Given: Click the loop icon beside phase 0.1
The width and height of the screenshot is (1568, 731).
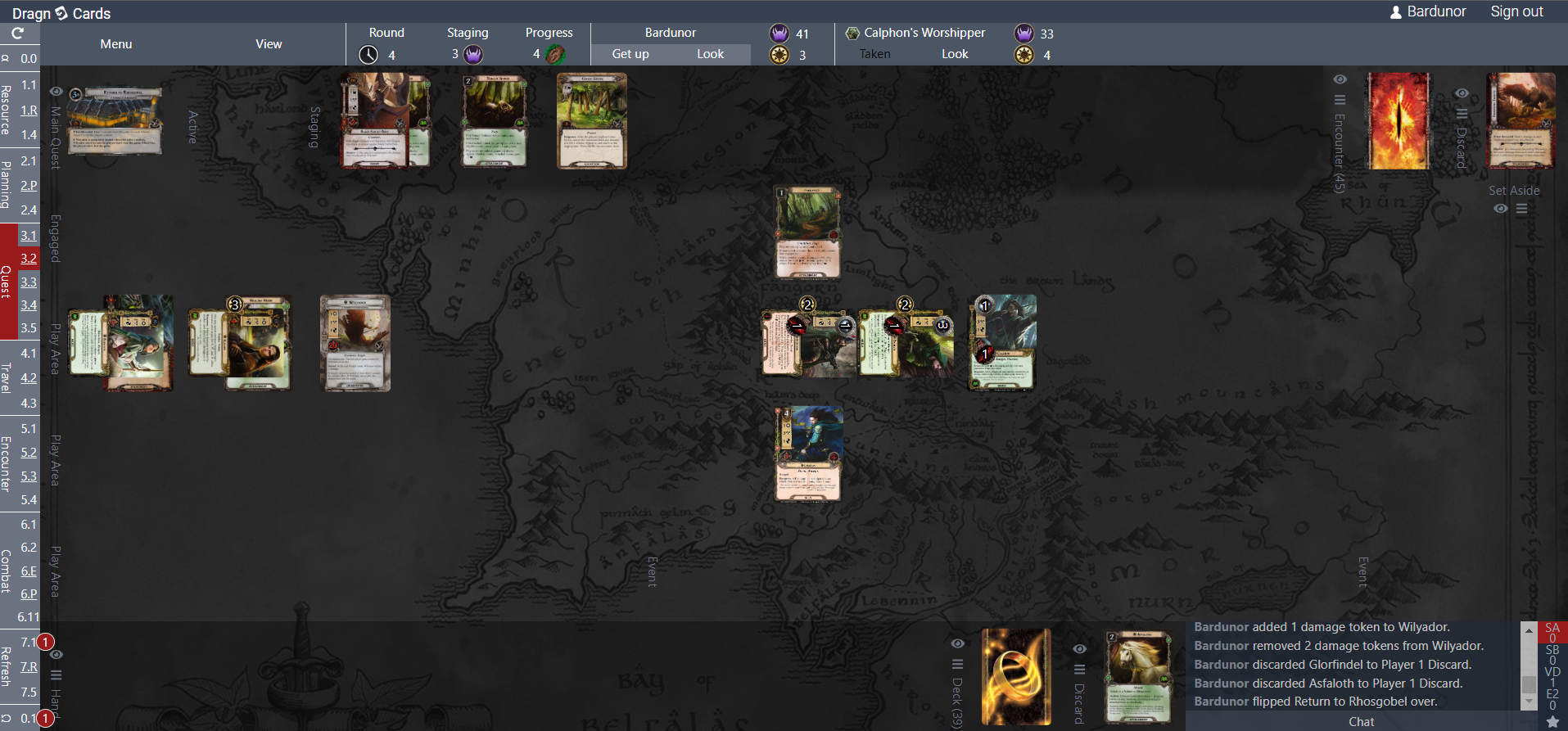Looking at the screenshot, I should [7, 719].
